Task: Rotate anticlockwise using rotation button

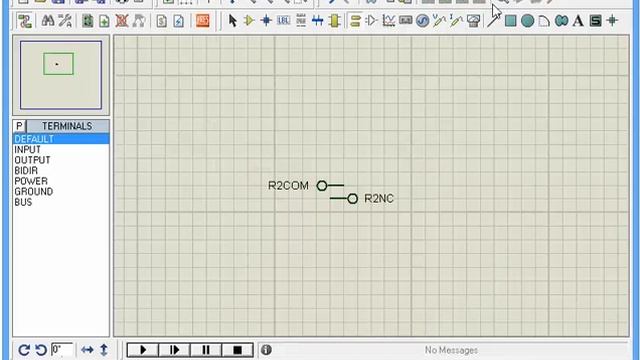Action: click(41, 350)
